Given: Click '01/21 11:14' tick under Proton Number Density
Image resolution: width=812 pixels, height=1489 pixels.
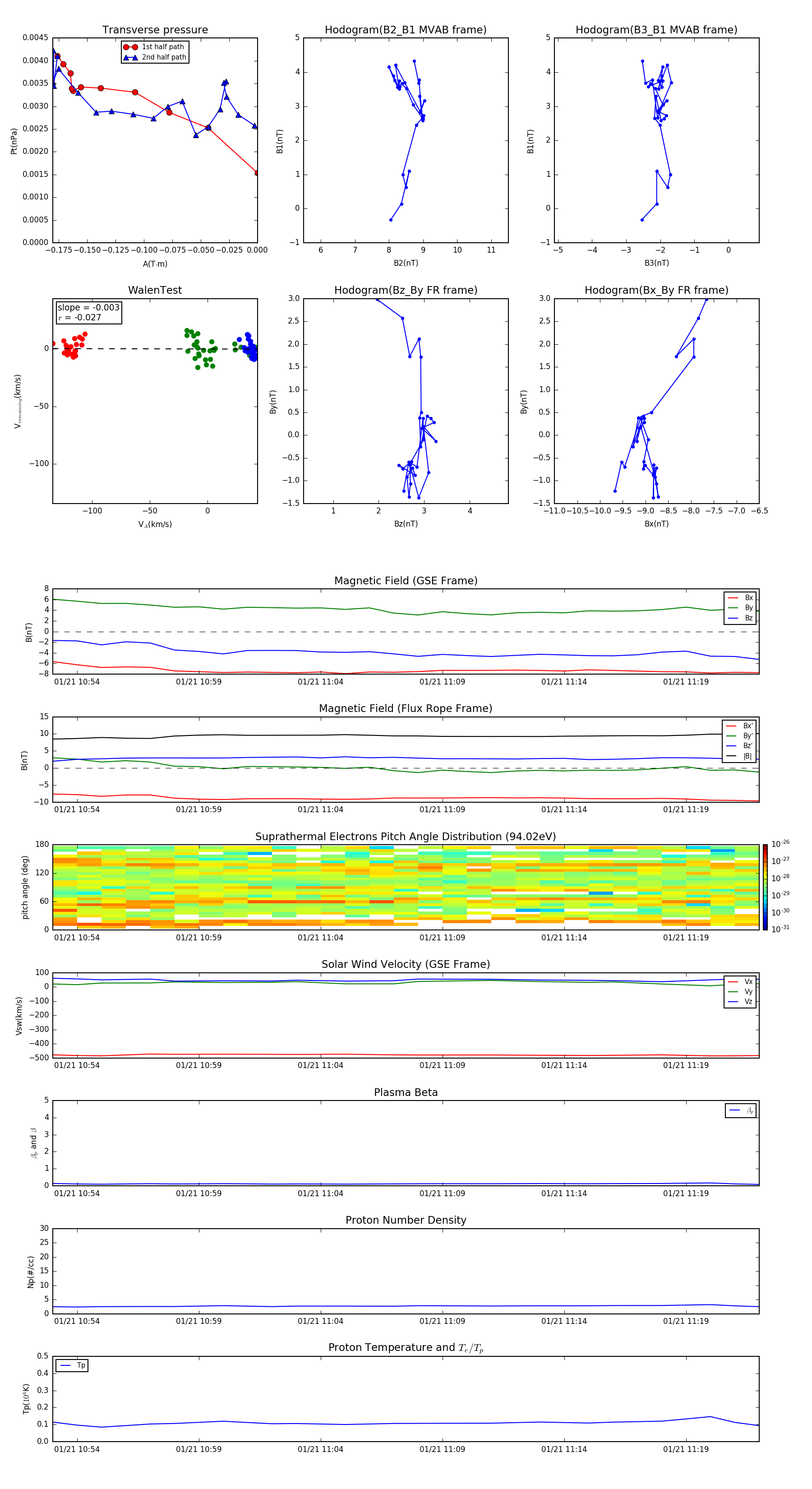Looking at the screenshot, I should pyautogui.click(x=564, y=1321).
